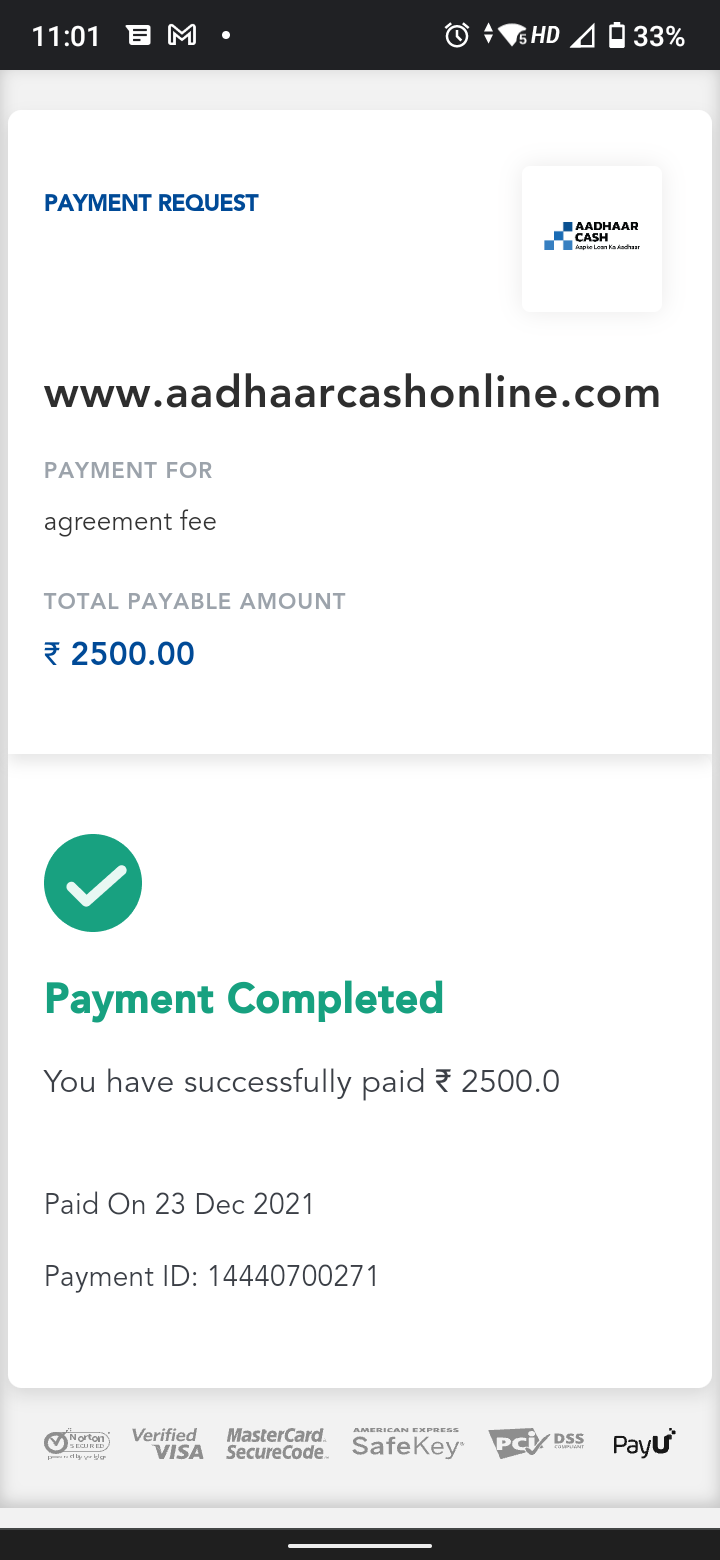
Task: Tap the PCI DSS compliance badge
Action: (x=536, y=1443)
